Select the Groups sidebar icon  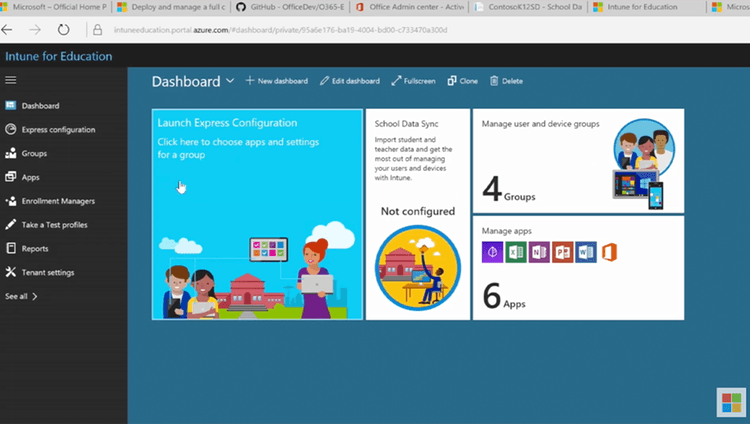coord(11,153)
